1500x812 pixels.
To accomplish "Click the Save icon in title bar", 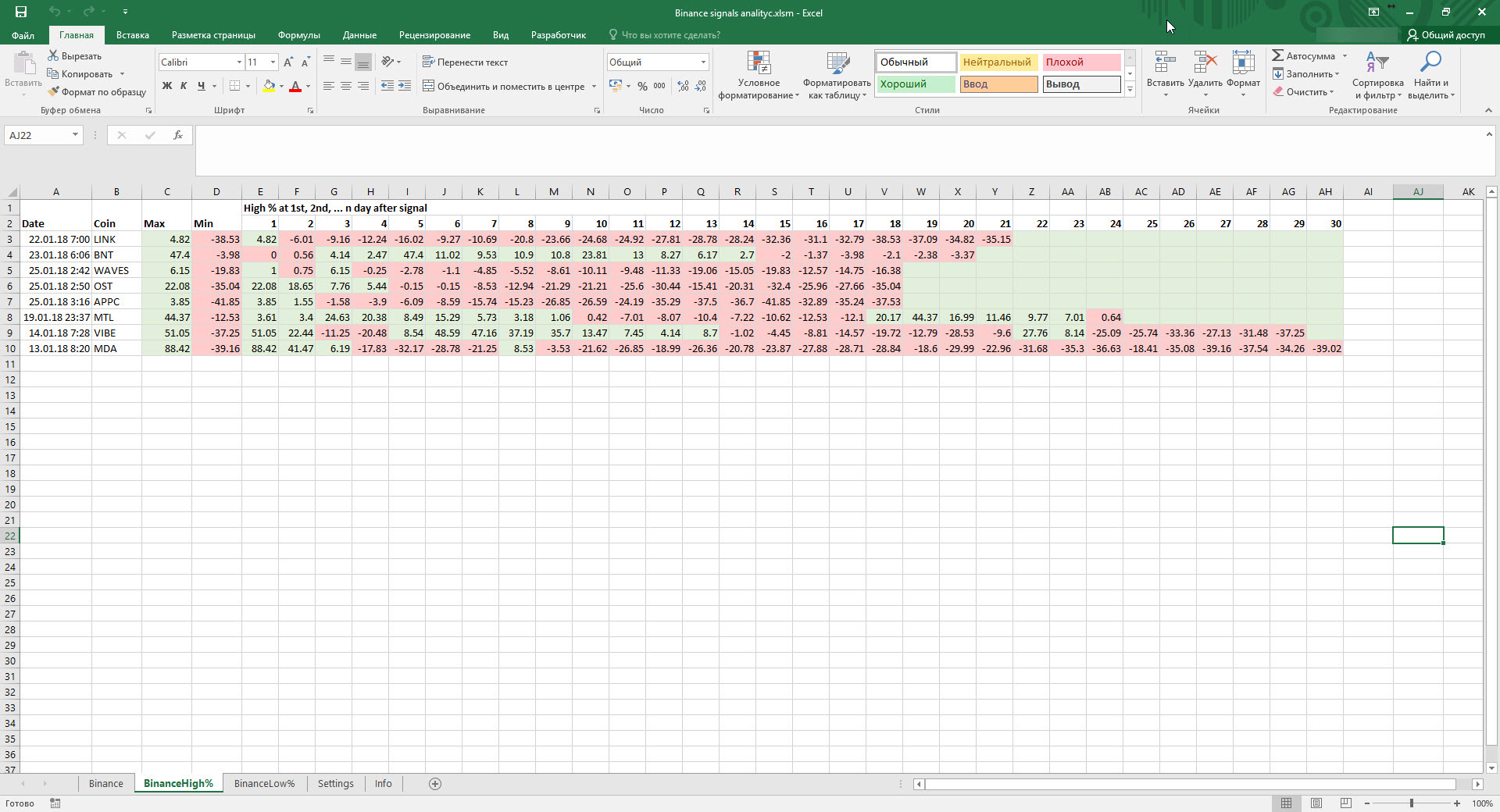I will coord(21,12).
